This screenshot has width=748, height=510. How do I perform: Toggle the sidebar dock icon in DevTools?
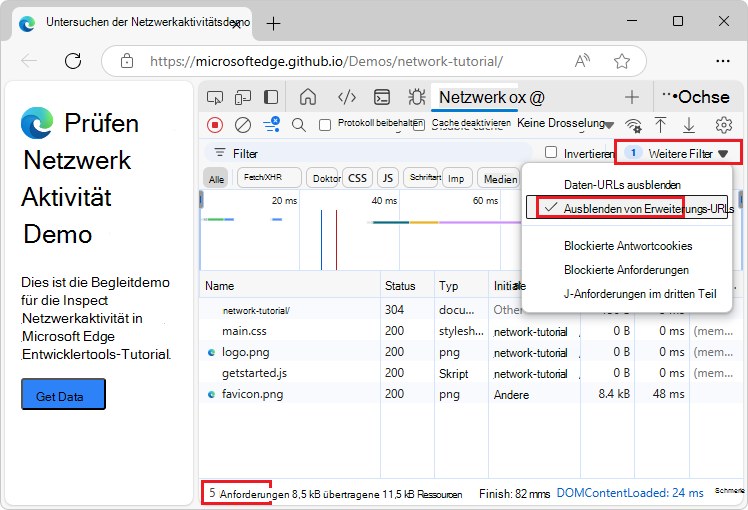271,97
